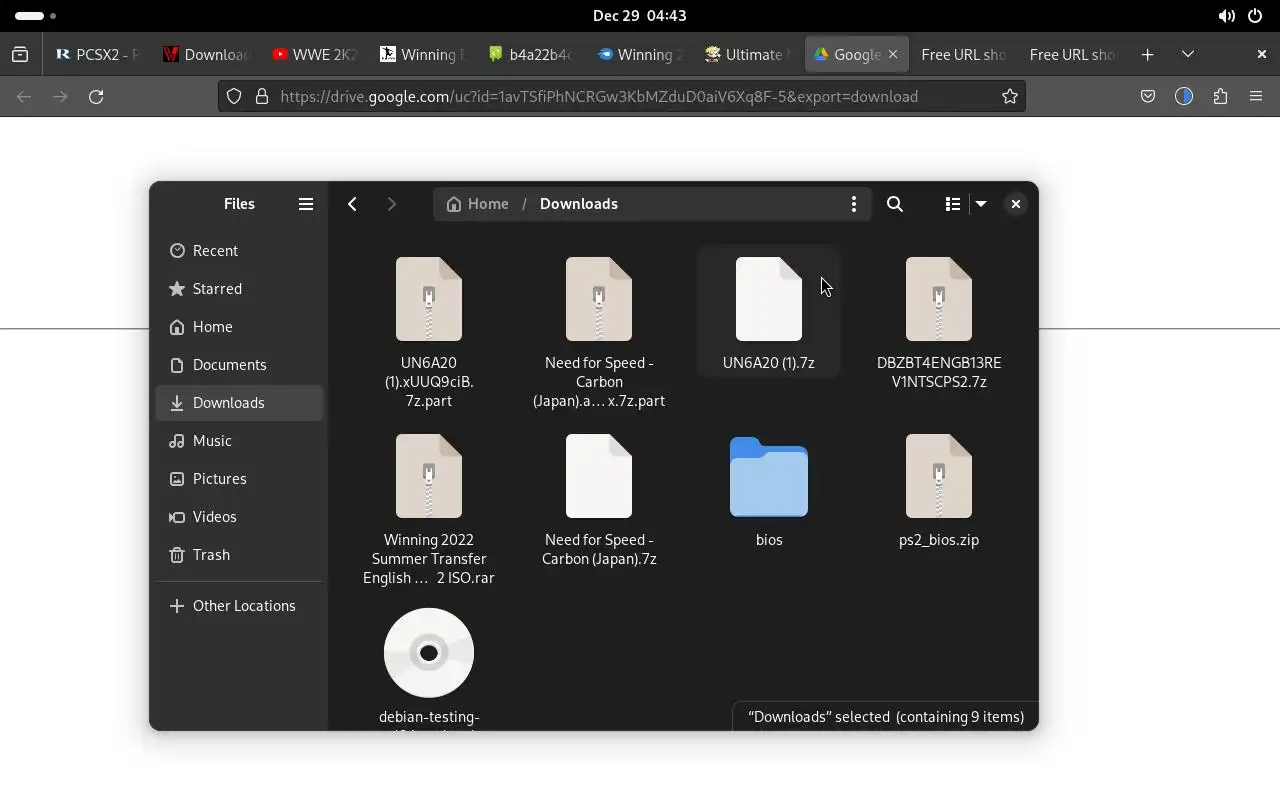
Task: Switch to first Winning browser tab
Action: (x=422, y=55)
